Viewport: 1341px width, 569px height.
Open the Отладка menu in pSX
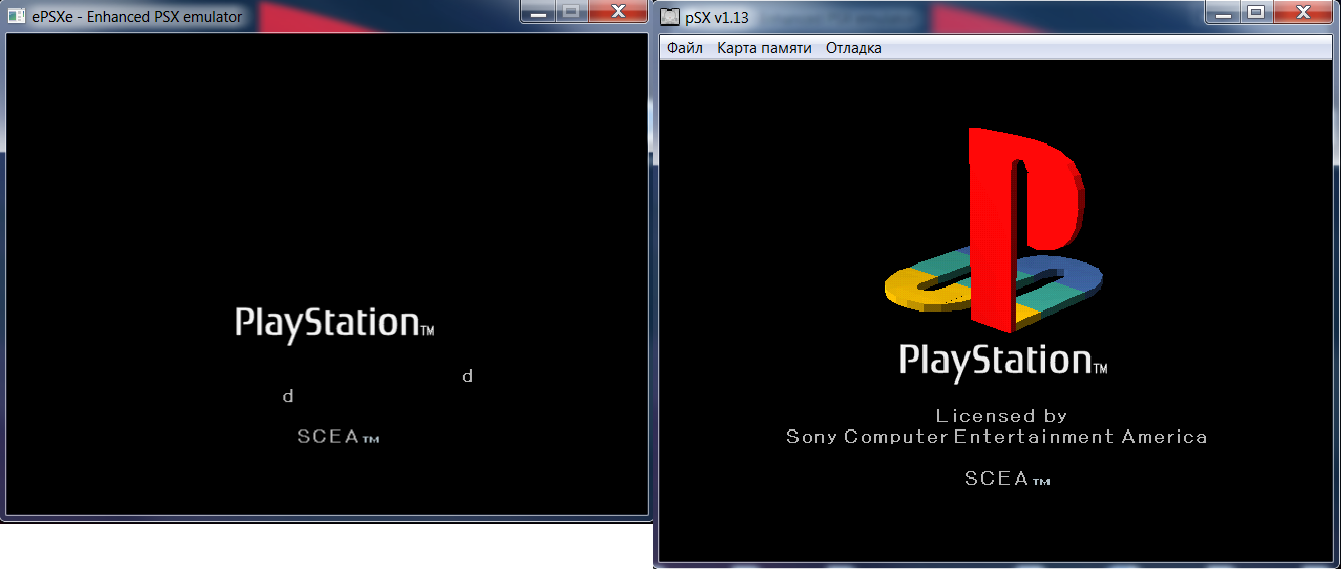click(x=854, y=48)
